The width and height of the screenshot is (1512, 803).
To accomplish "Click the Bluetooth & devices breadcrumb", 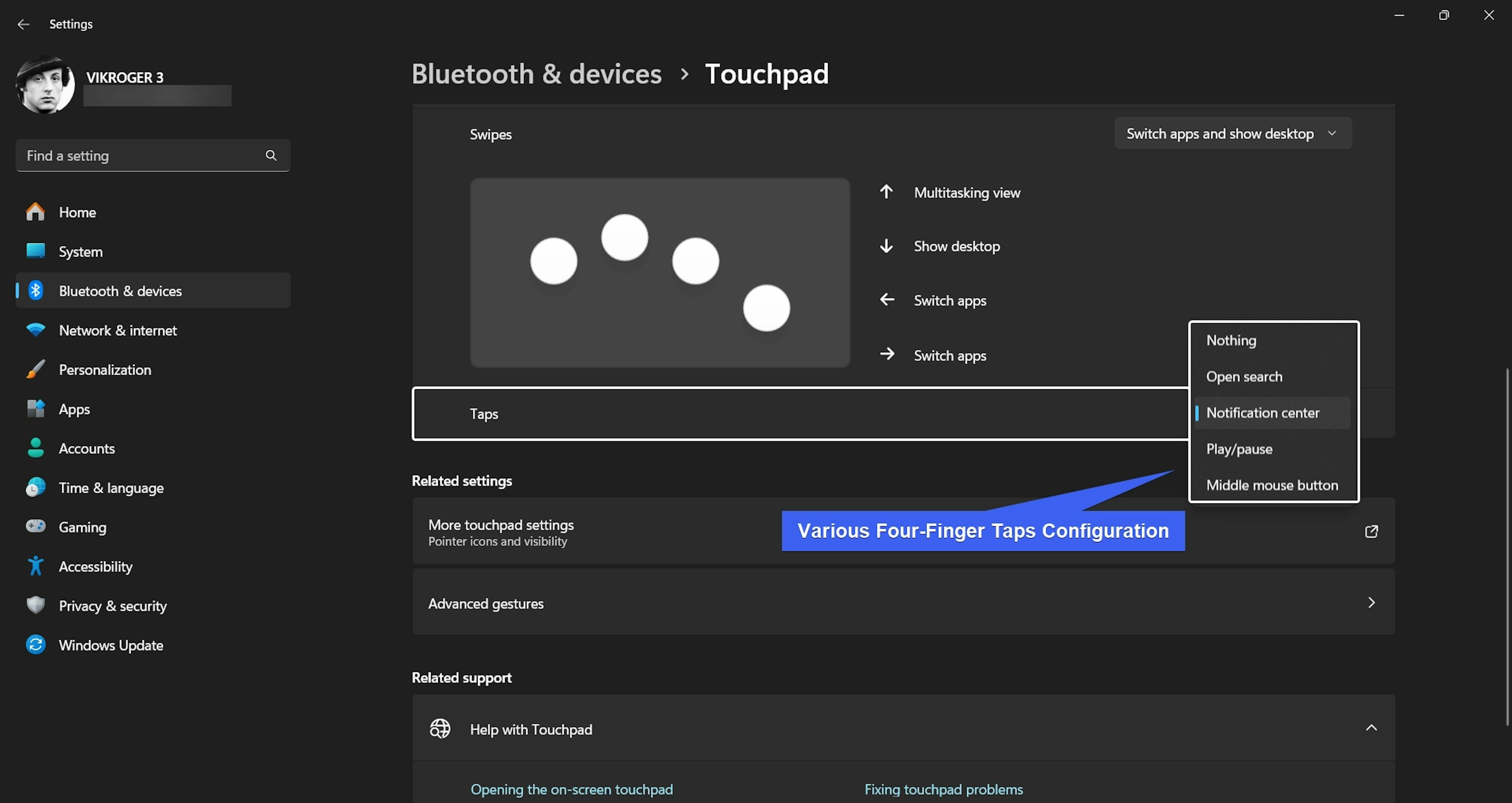I will 536,74.
